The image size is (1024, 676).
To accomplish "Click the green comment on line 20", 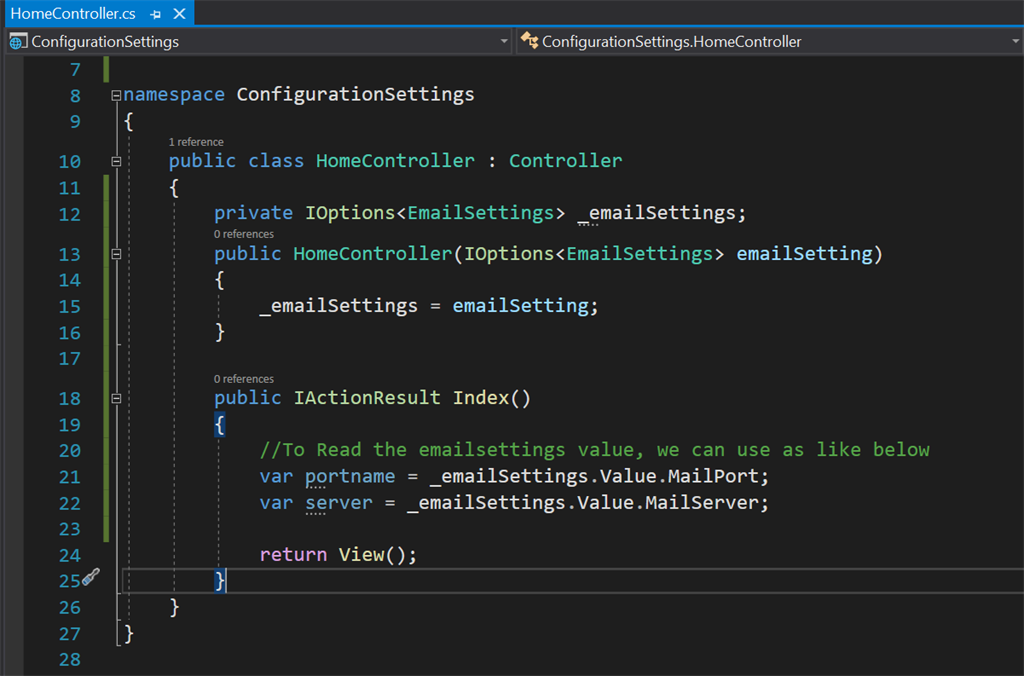I will 594,450.
